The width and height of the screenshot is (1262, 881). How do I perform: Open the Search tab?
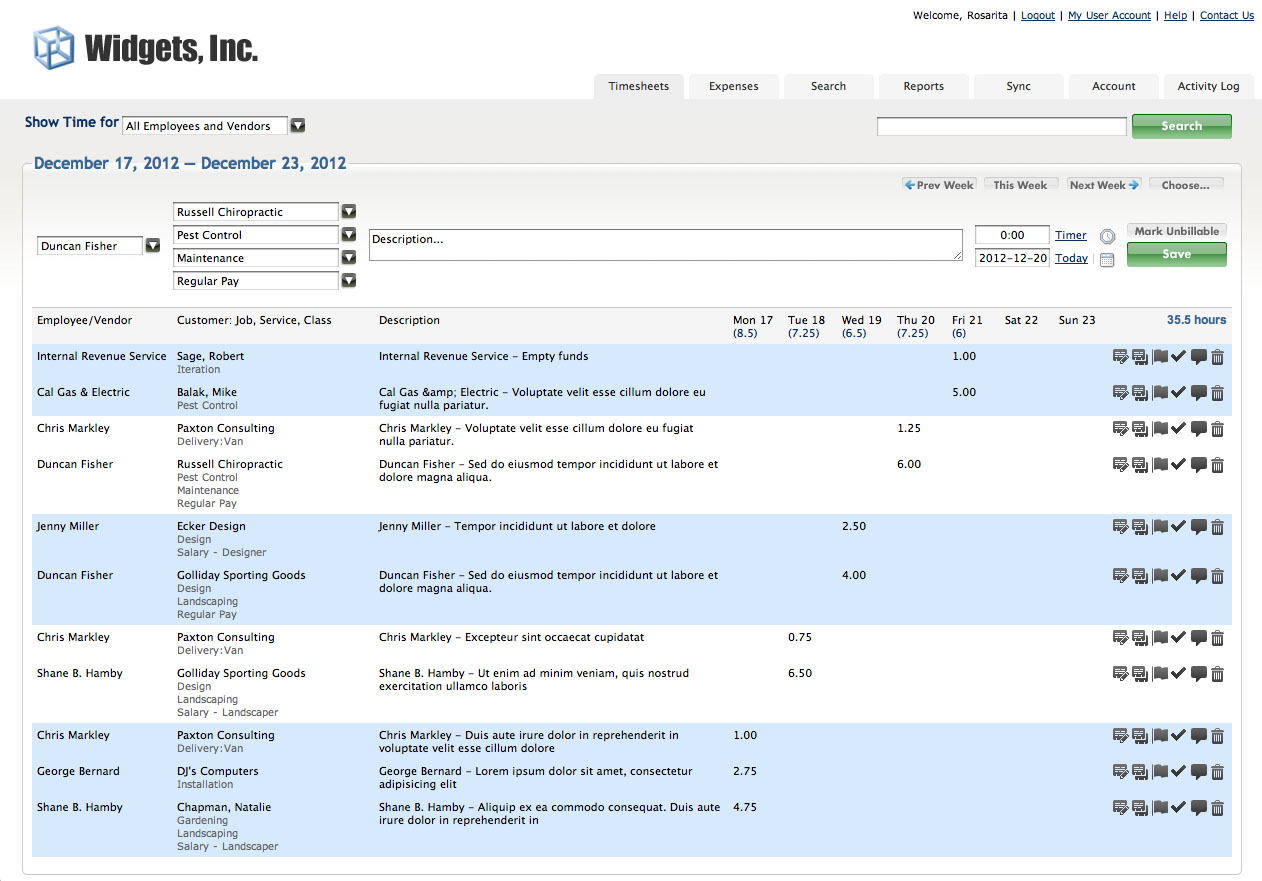tap(829, 87)
